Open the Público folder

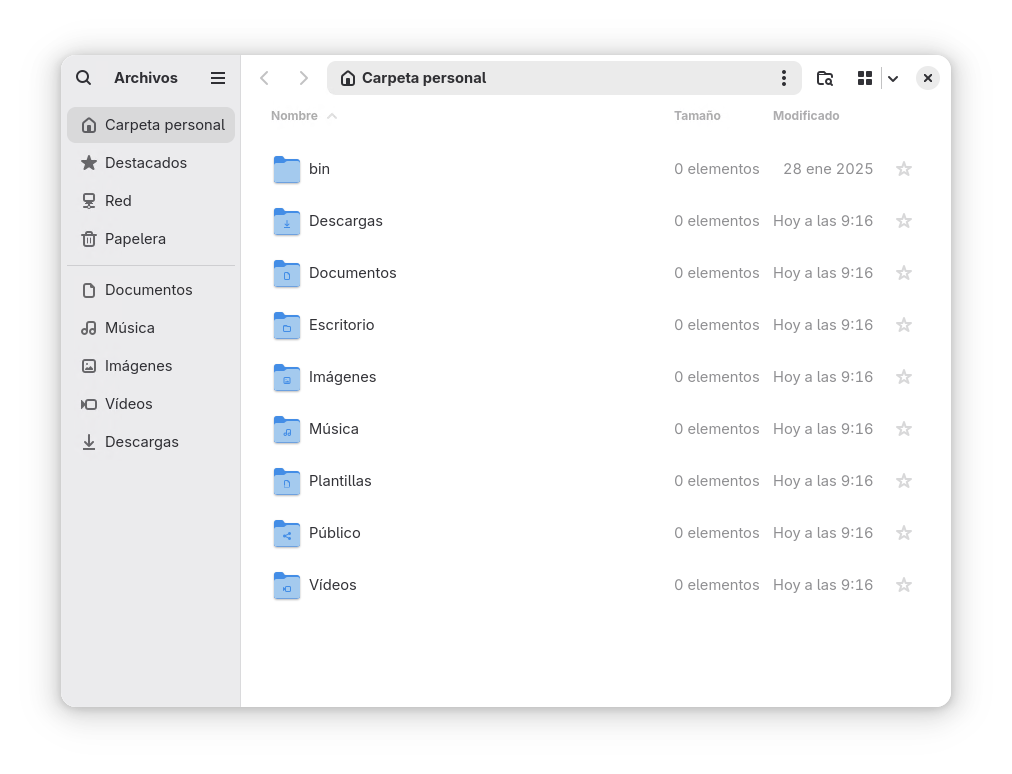334,532
